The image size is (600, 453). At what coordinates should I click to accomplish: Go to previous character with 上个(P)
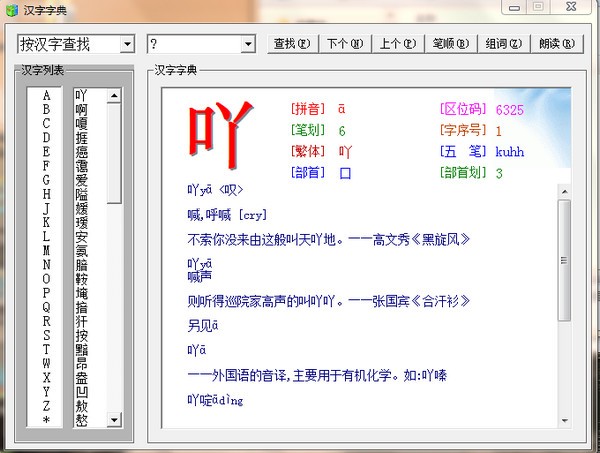coord(397,44)
